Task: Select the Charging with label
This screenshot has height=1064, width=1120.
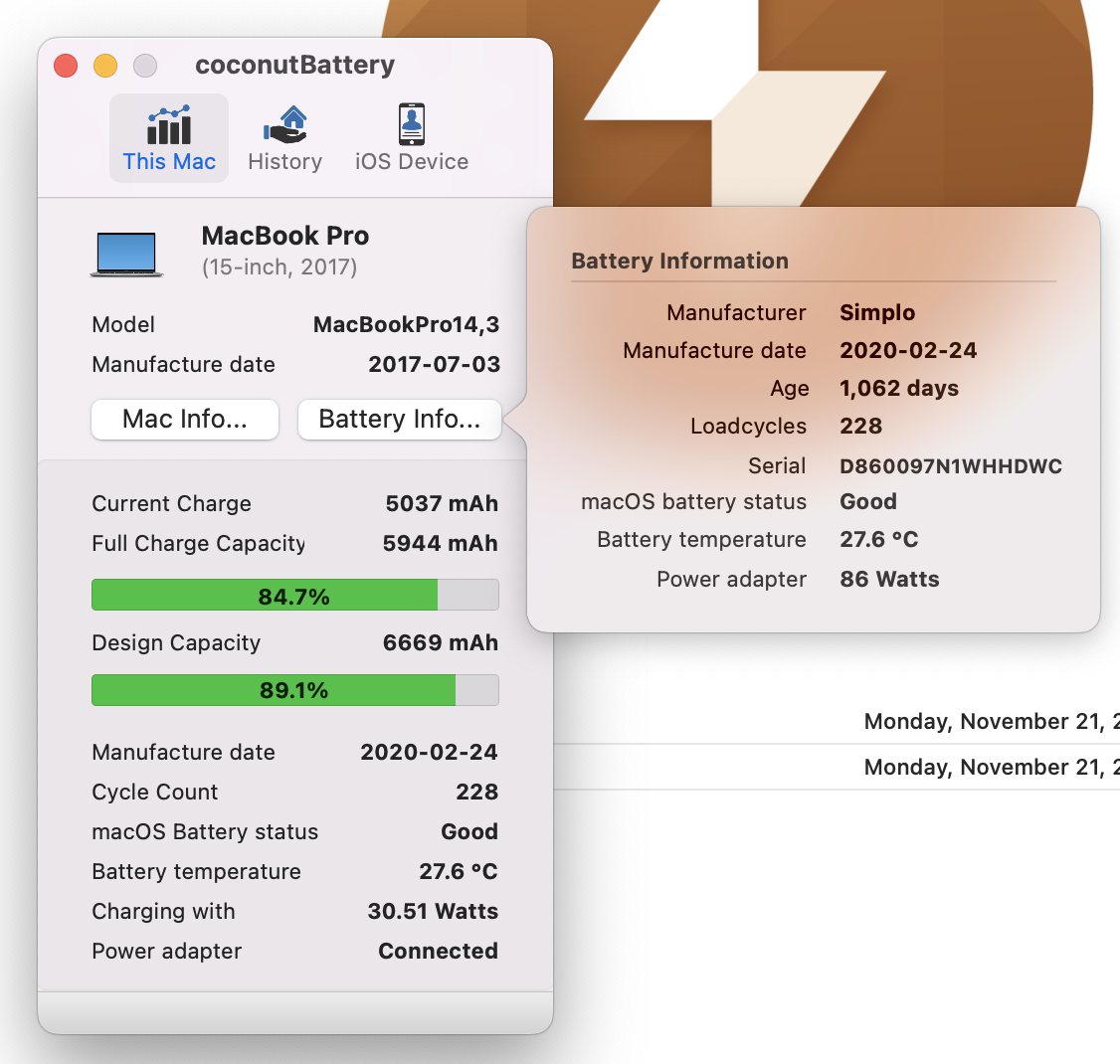Action: [163, 912]
